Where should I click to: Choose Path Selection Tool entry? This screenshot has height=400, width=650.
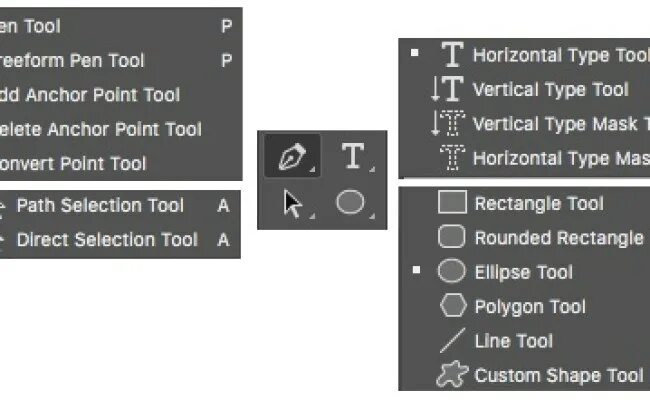point(100,205)
